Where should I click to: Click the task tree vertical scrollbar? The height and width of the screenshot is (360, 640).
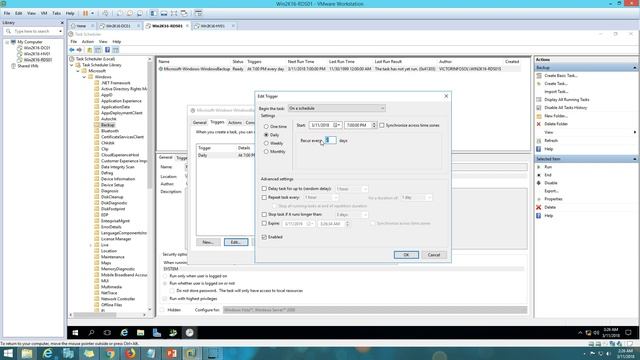click(149, 184)
